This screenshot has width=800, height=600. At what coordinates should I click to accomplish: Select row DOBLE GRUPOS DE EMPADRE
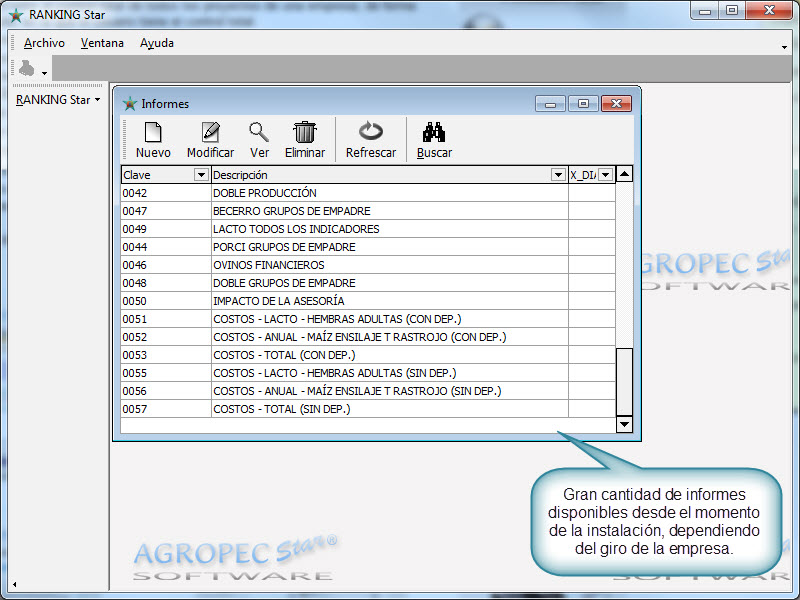point(367,283)
